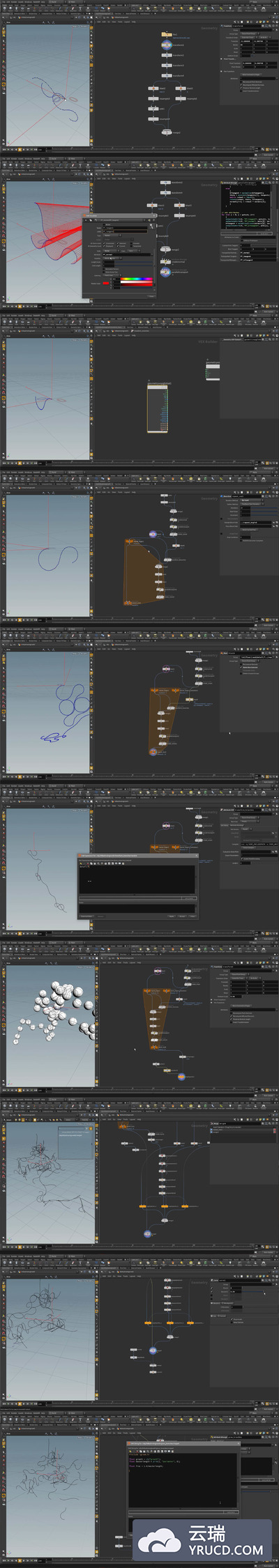Select the small output node in the VEX Builder network

click(x=212, y=371)
